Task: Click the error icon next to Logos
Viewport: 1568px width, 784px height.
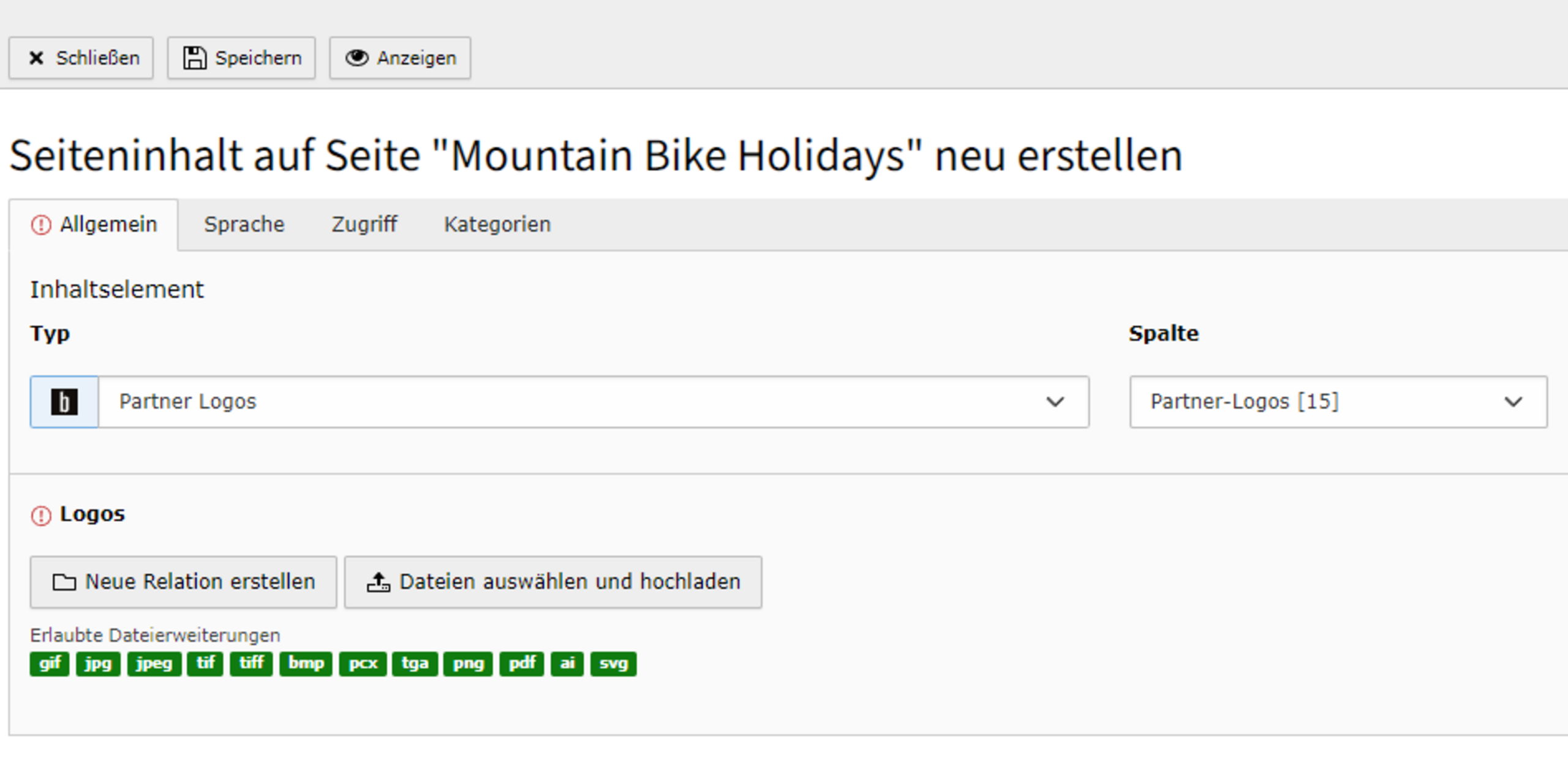Action: (41, 516)
